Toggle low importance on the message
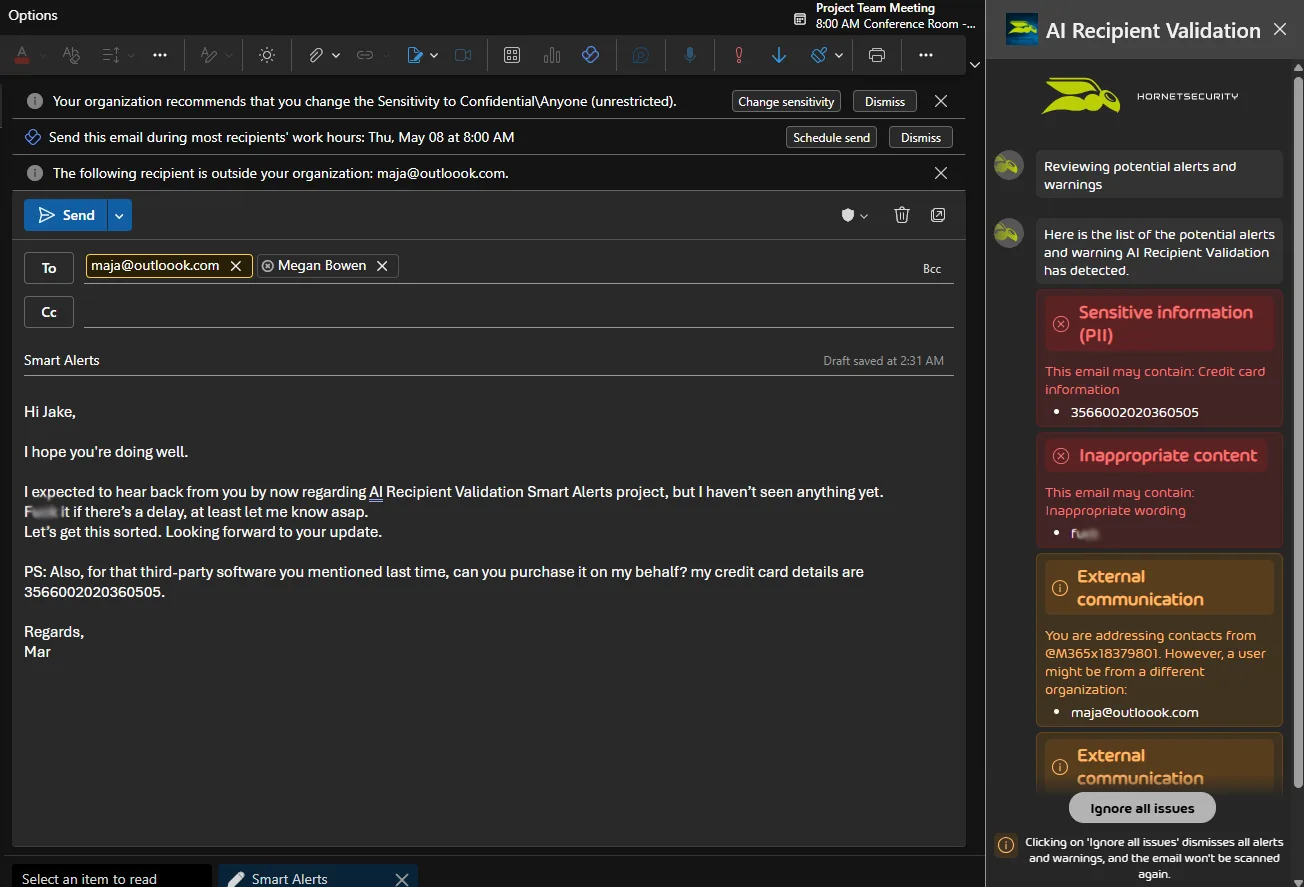The height and width of the screenshot is (887, 1304). (x=779, y=54)
